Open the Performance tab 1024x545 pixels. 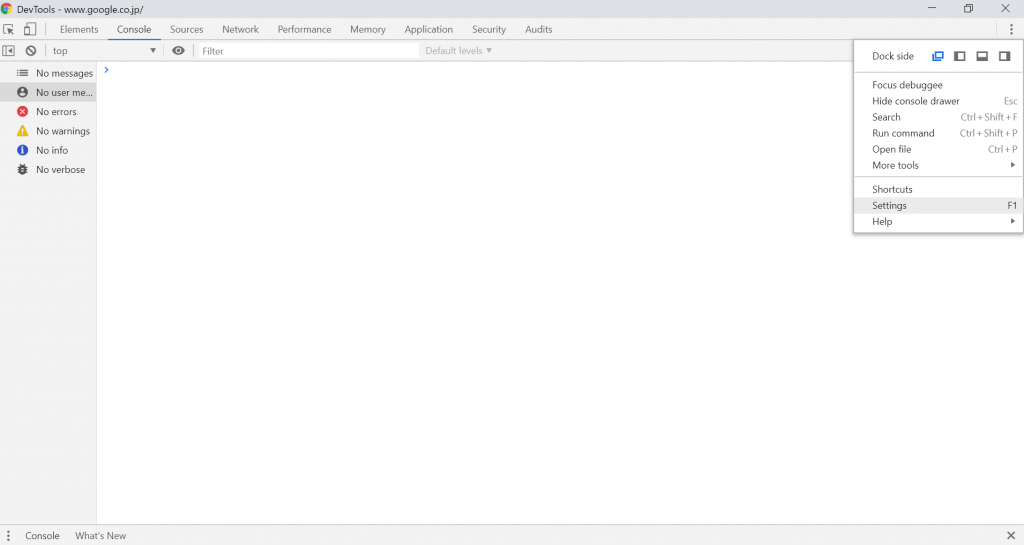(304, 29)
